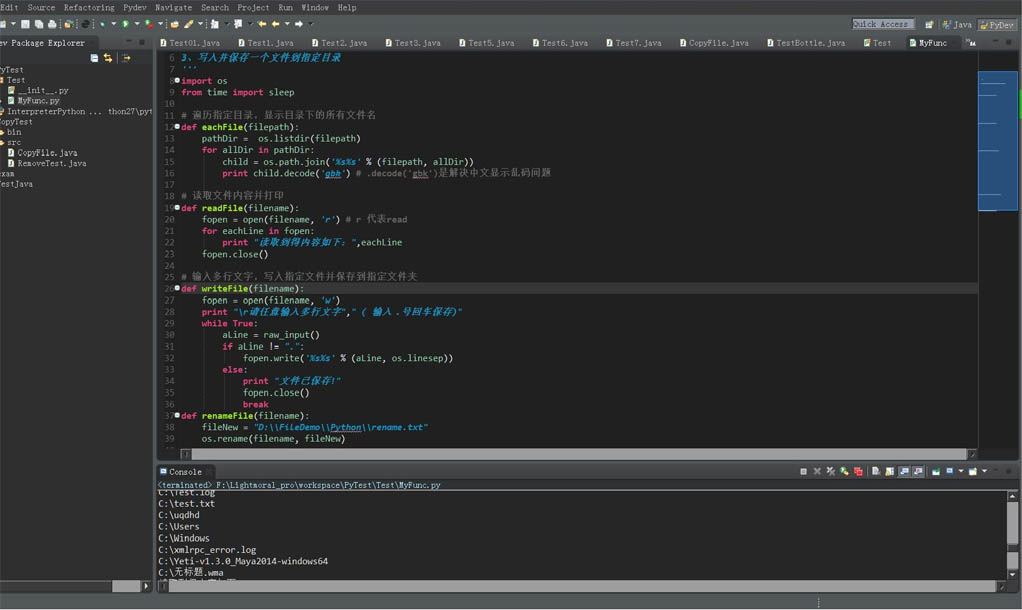Open the Source menu

(41, 7)
